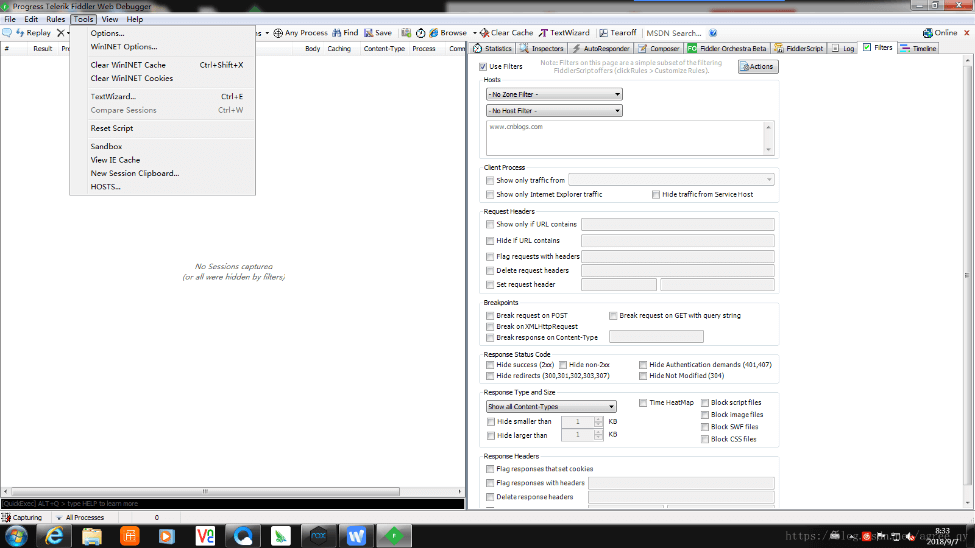The height and width of the screenshot is (548, 975).
Task: Click the Any Process target icon
Action: pos(278,33)
